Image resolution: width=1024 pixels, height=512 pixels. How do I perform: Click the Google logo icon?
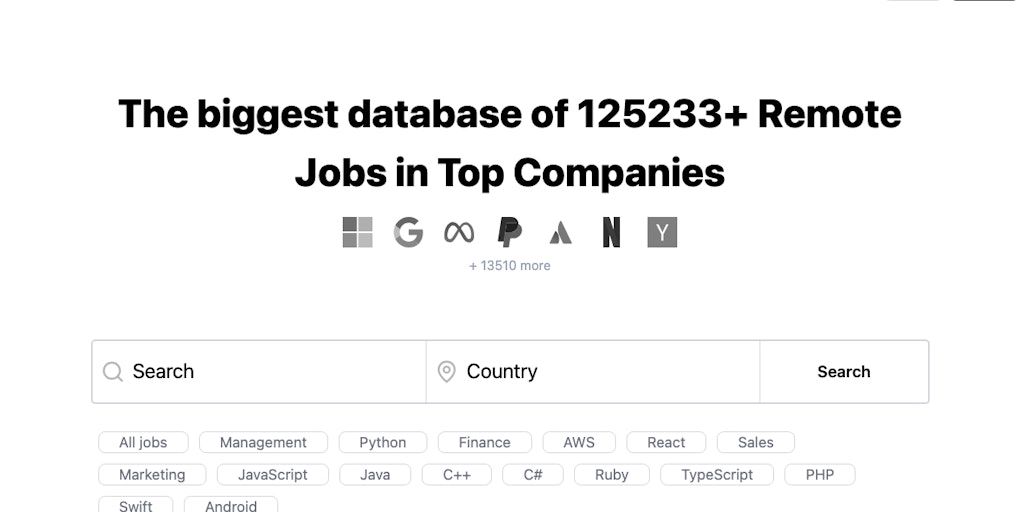click(x=408, y=232)
